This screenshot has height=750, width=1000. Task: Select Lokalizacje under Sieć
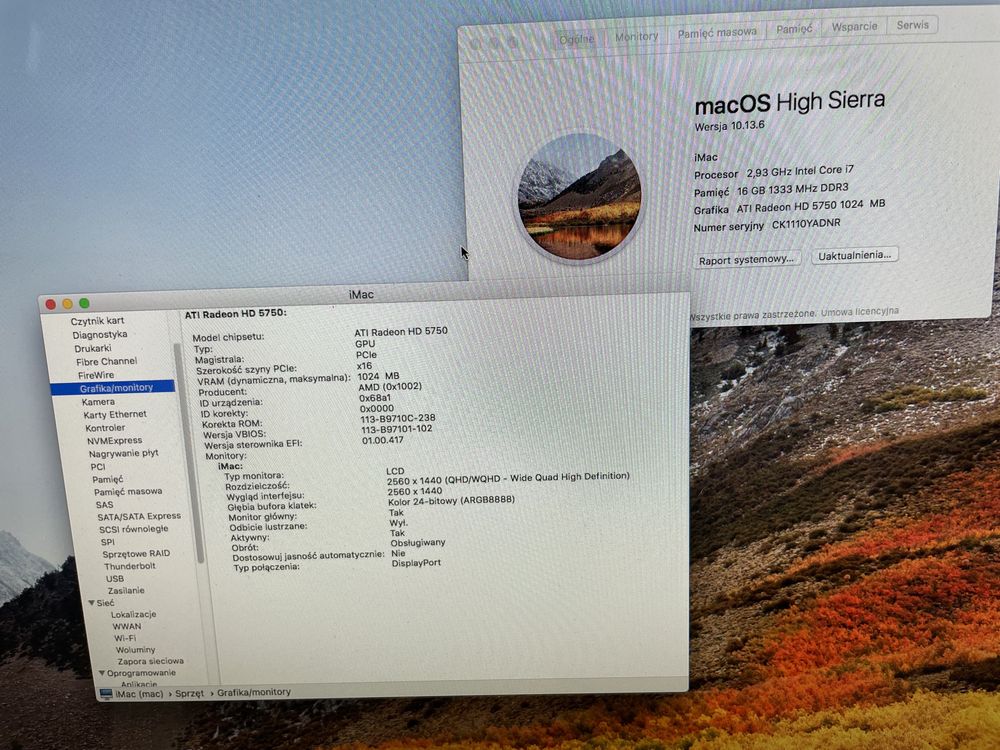pos(133,614)
